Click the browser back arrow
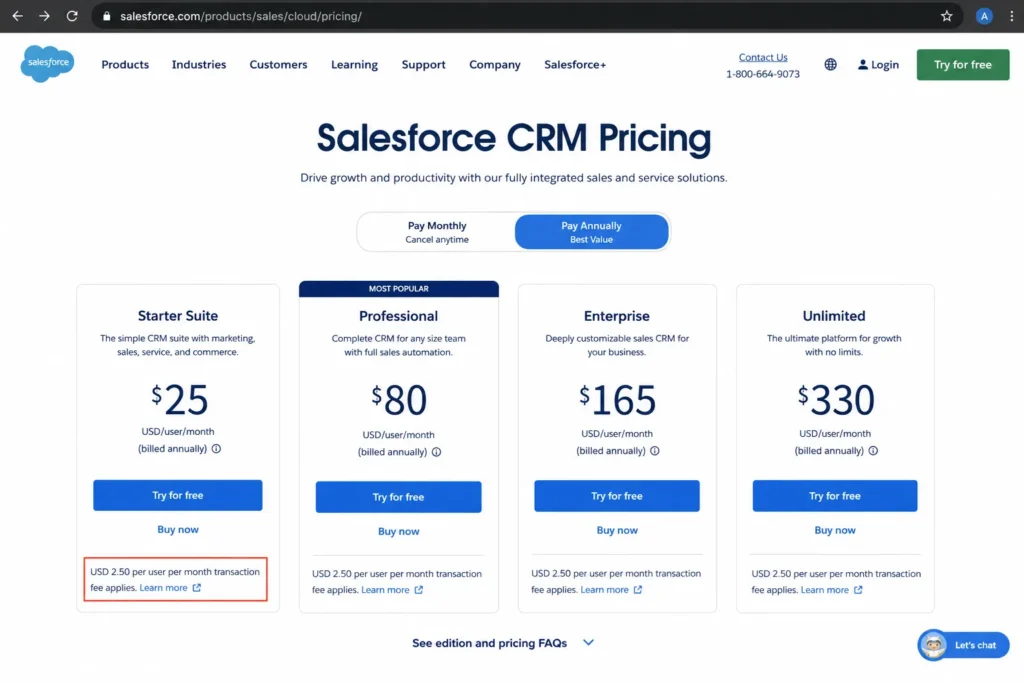The width and height of the screenshot is (1024, 683). click(18, 16)
